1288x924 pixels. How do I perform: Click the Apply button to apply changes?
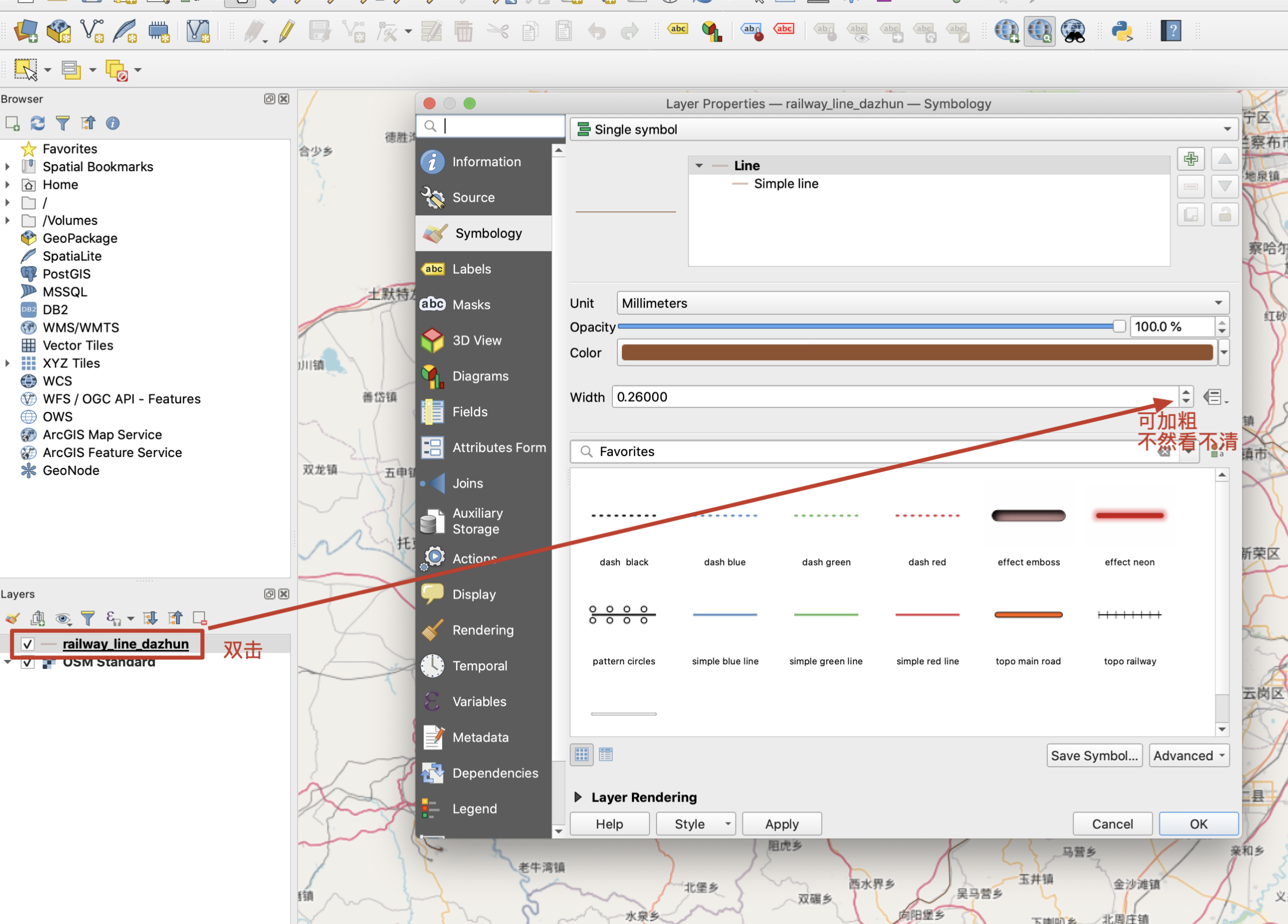coord(781,823)
